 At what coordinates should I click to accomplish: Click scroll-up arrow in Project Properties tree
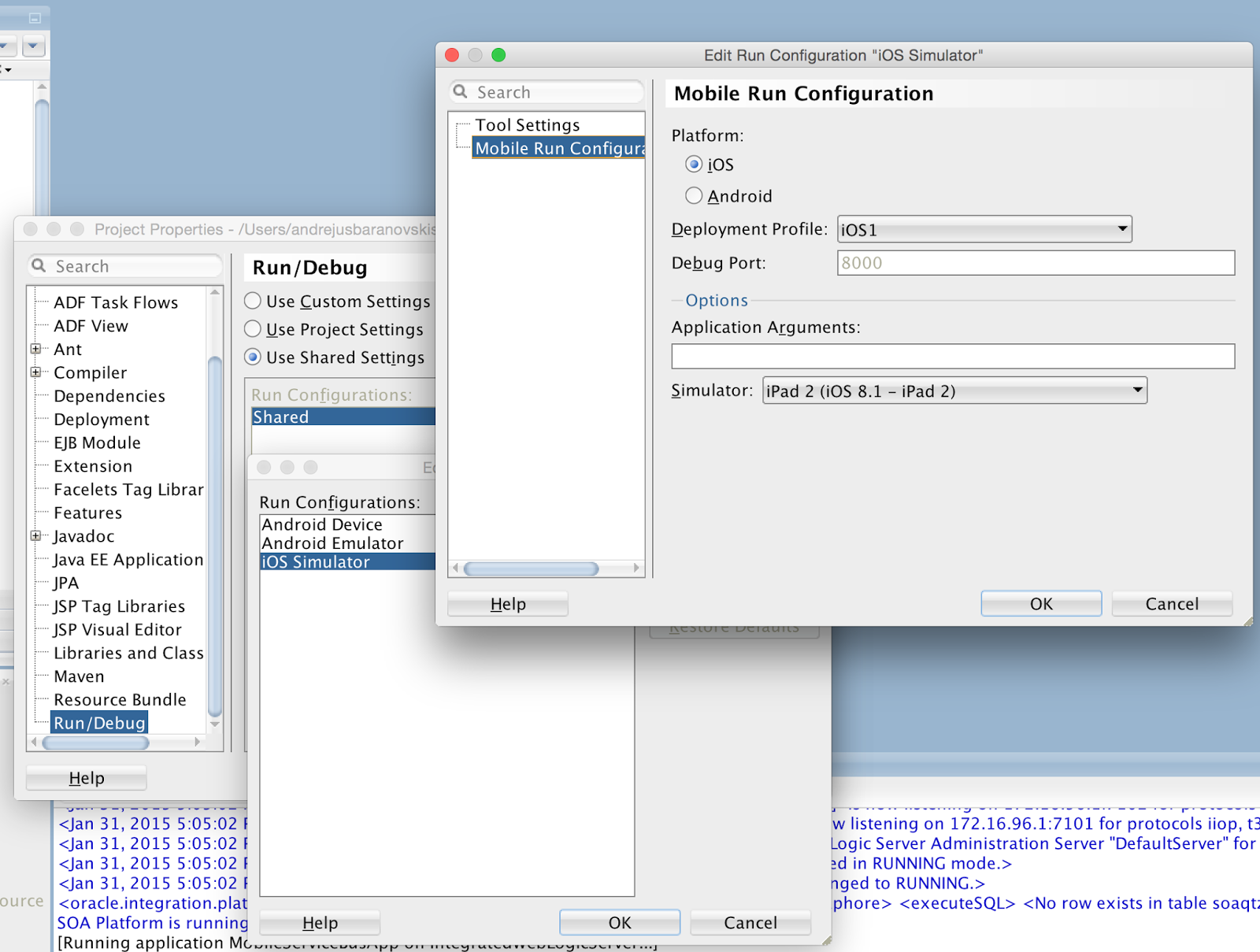point(215,292)
